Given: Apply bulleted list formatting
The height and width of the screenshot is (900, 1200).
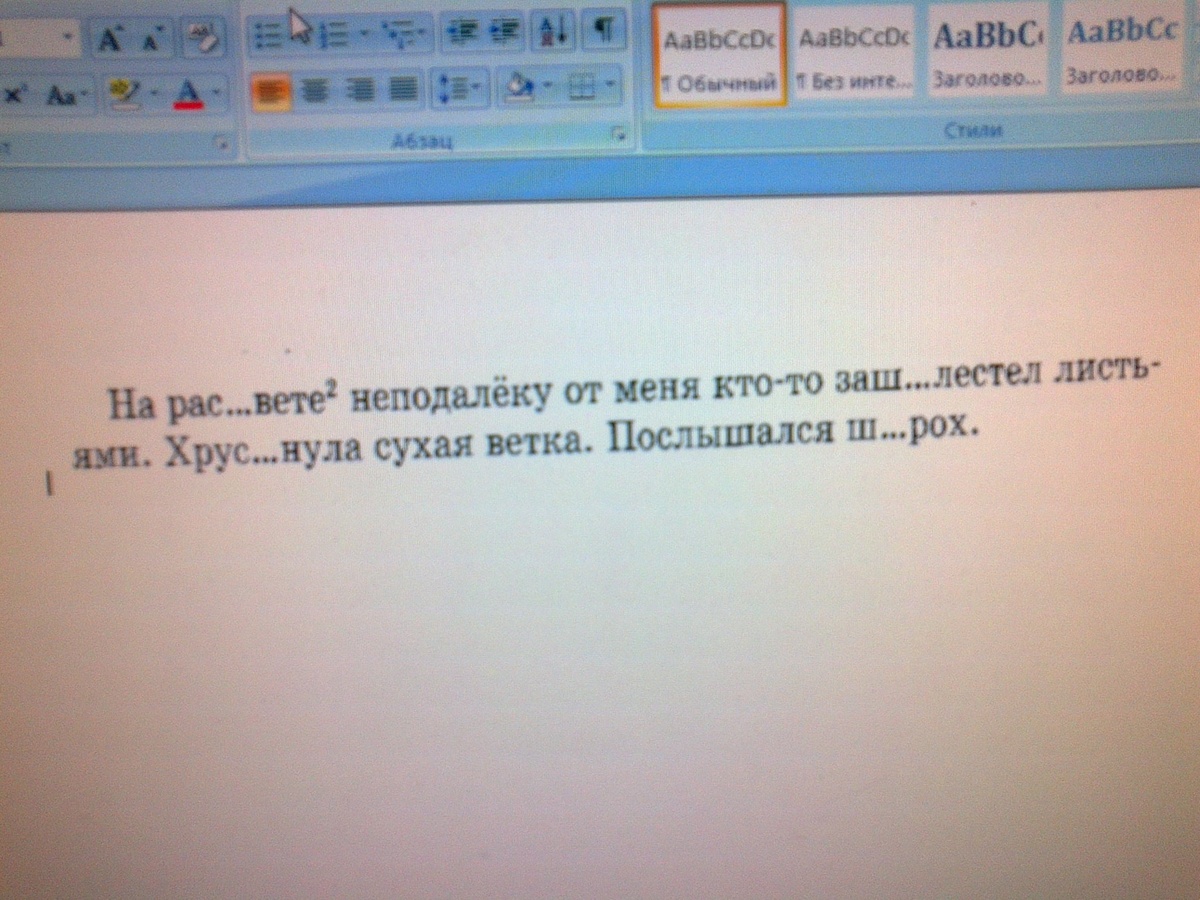Looking at the screenshot, I should coord(267,35).
